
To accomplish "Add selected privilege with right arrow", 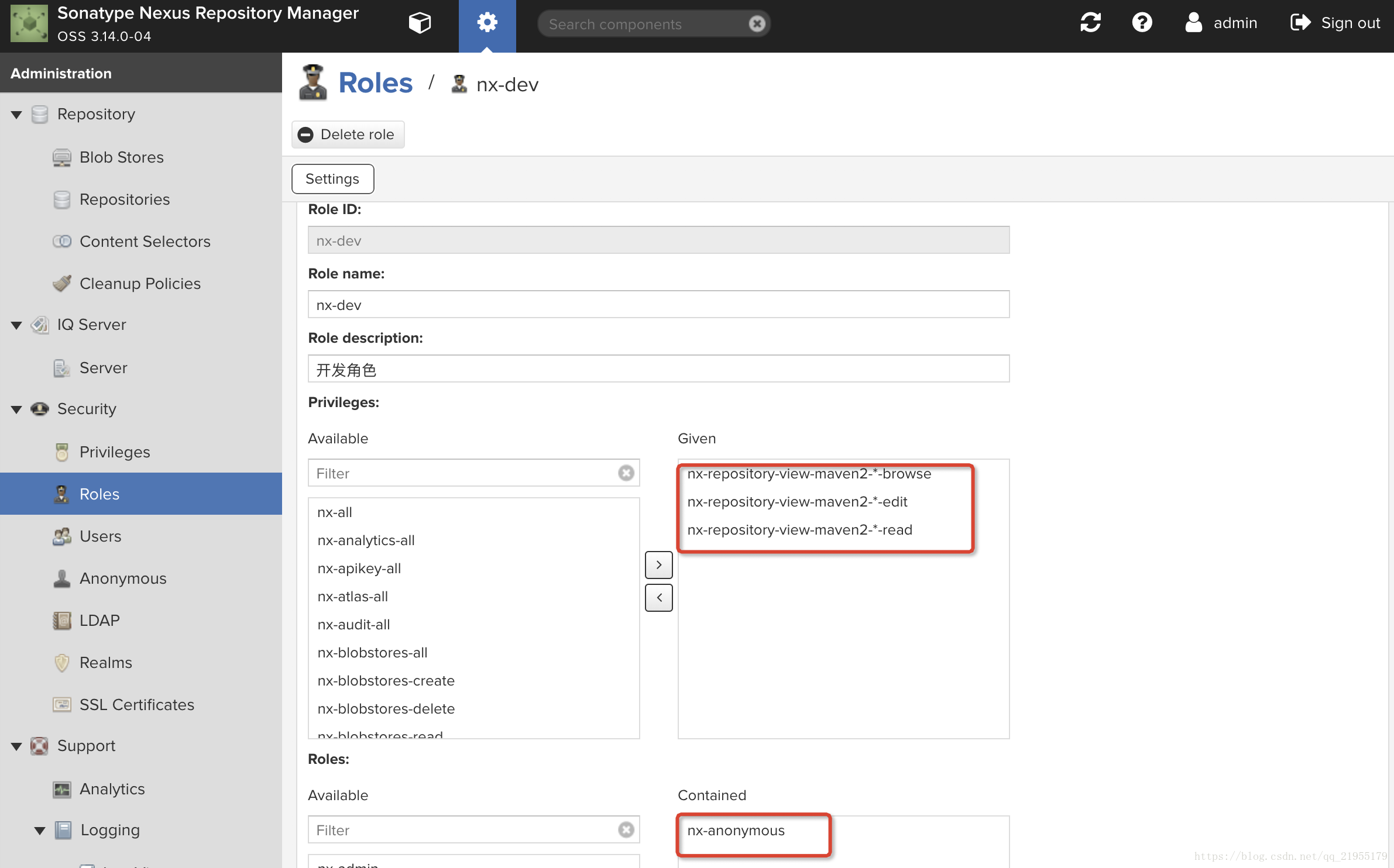I will tap(658, 565).
